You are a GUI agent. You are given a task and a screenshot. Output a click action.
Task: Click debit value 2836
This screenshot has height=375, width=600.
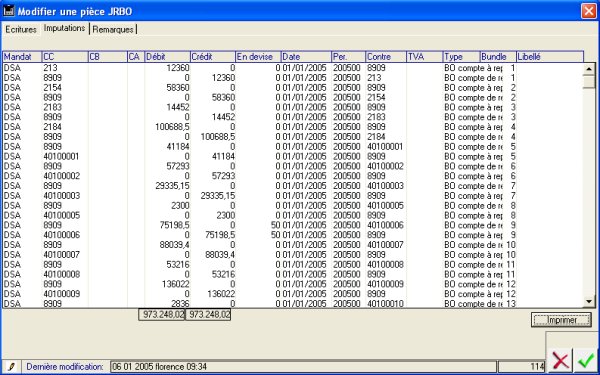click(181, 303)
